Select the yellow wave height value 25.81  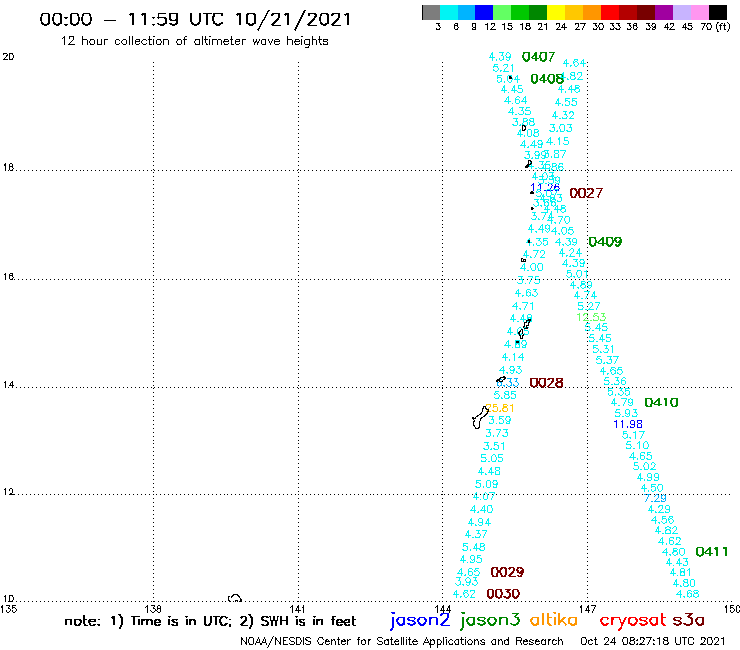[500, 408]
